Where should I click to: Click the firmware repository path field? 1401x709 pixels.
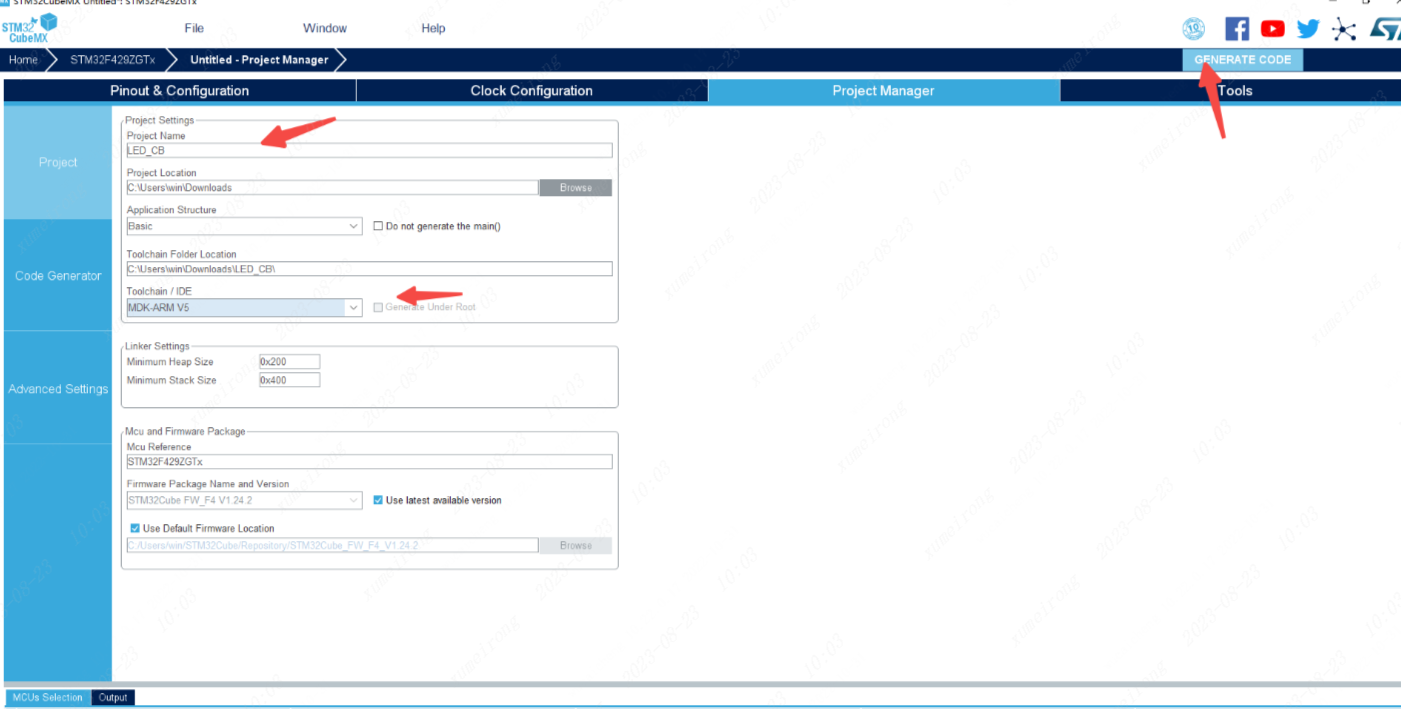pyautogui.click(x=332, y=546)
